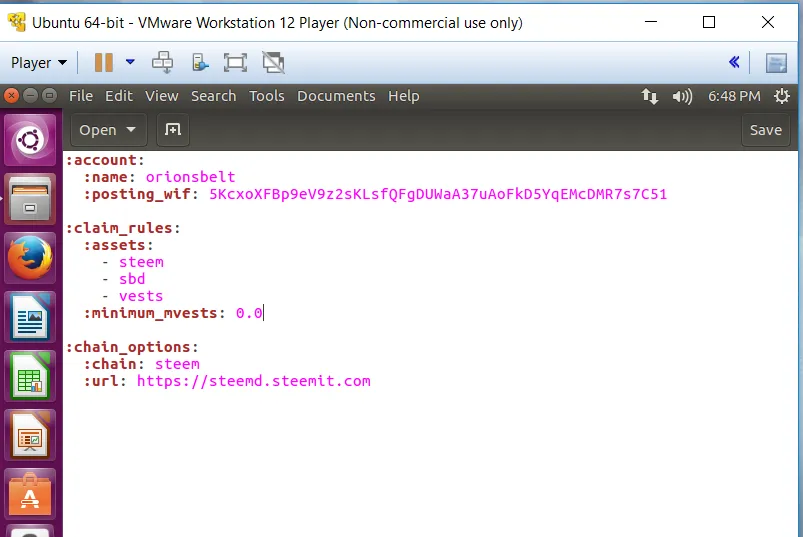Click the posting_wif key string
The image size is (803, 537).
coord(438,194)
